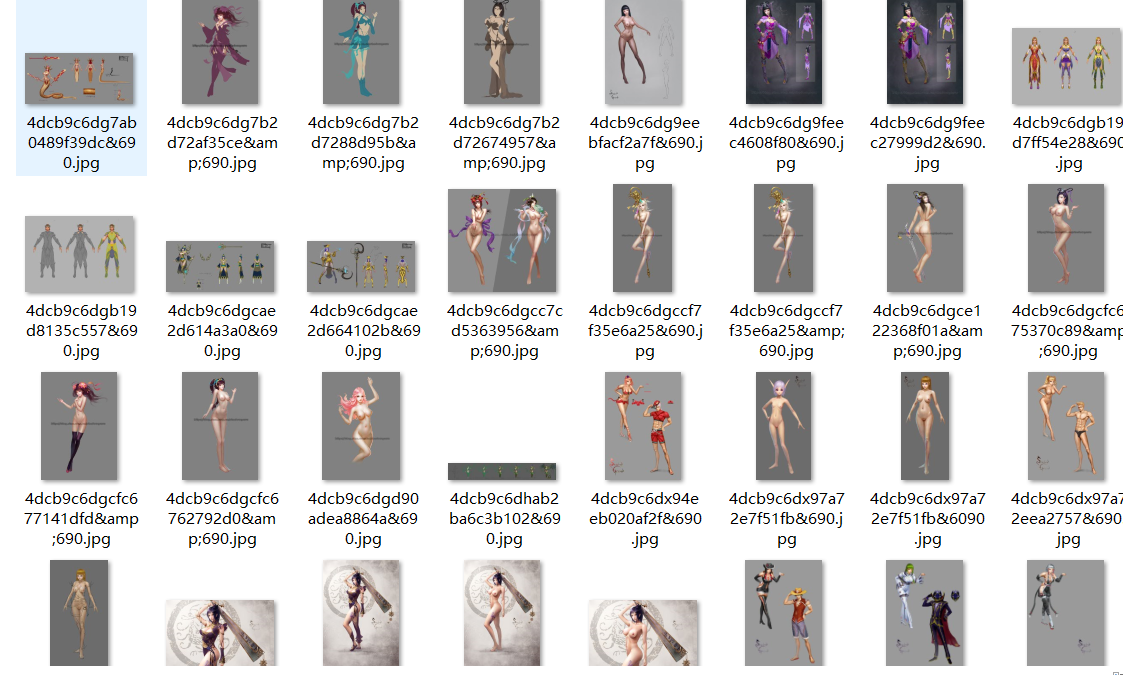The height and width of the screenshot is (675, 1123).
Task: Select thumbnail of 4dcb9c6dgb19d7ff54e28 with three costumed figures
Action: coord(1067,66)
